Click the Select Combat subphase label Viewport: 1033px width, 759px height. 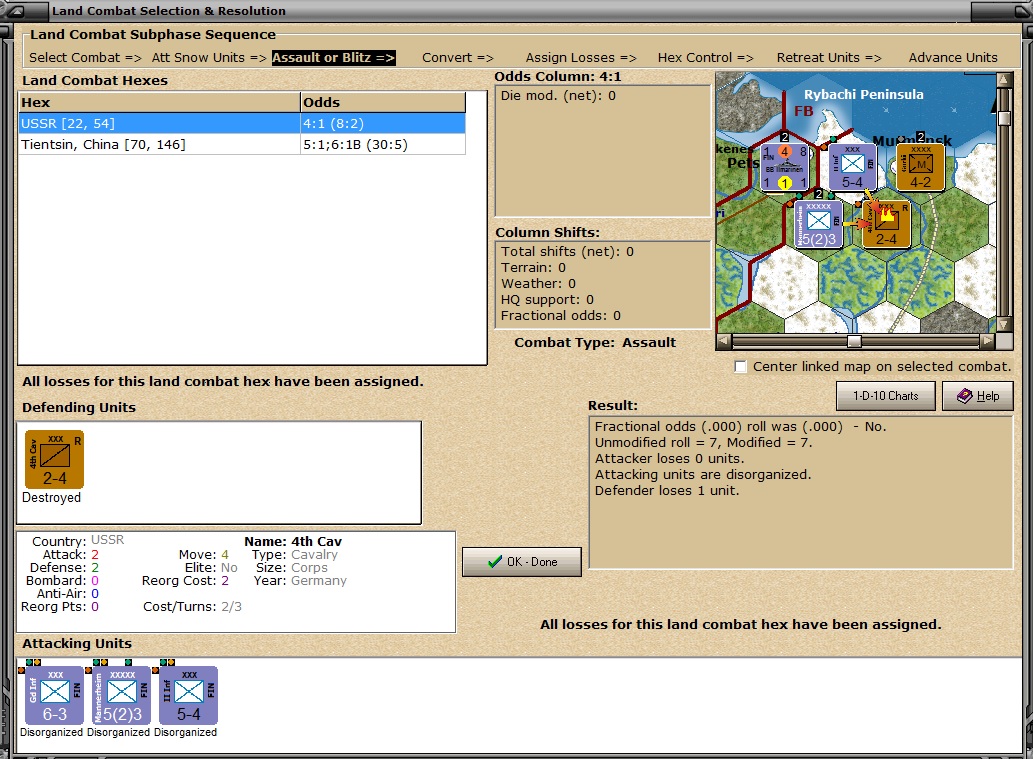point(85,57)
